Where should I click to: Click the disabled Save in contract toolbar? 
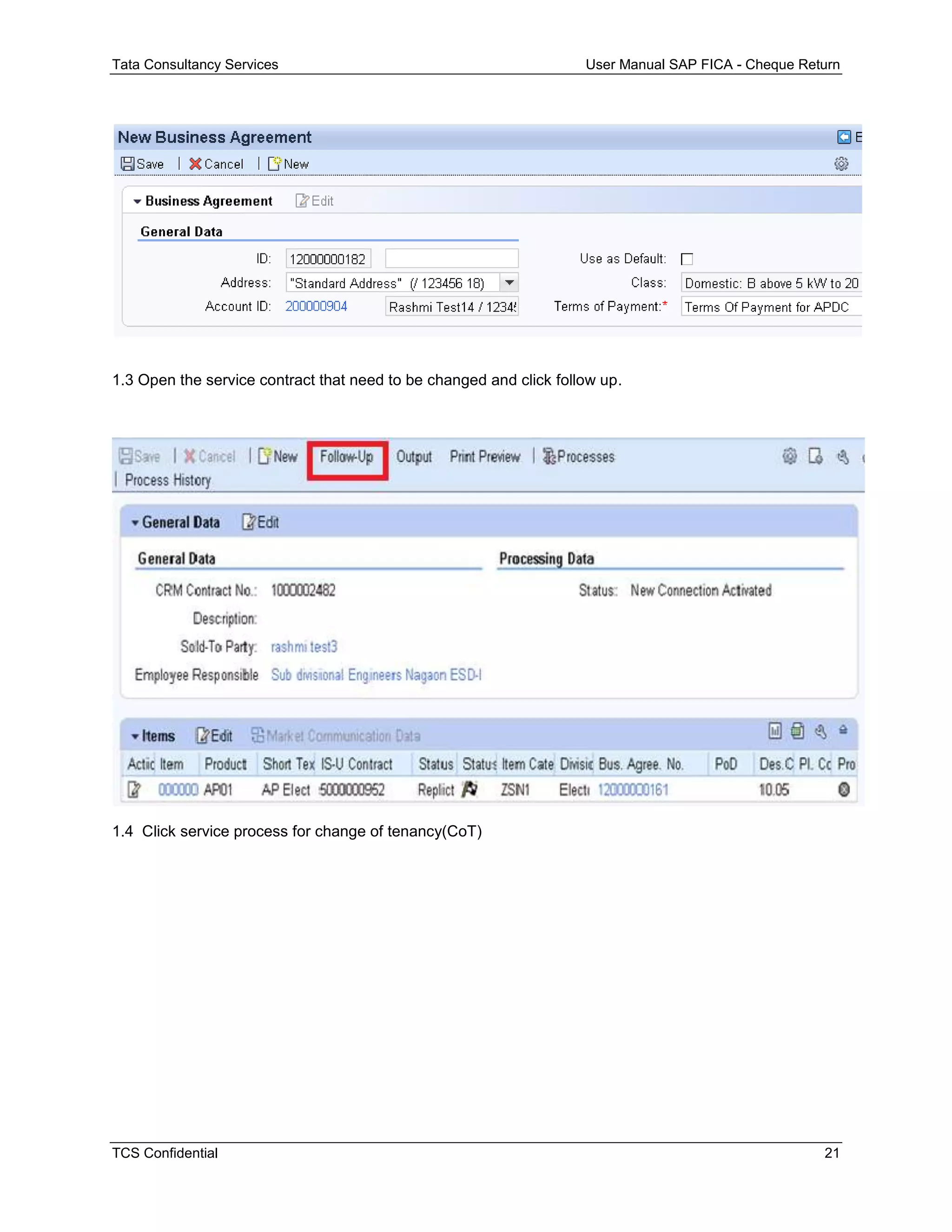coord(140,457)
